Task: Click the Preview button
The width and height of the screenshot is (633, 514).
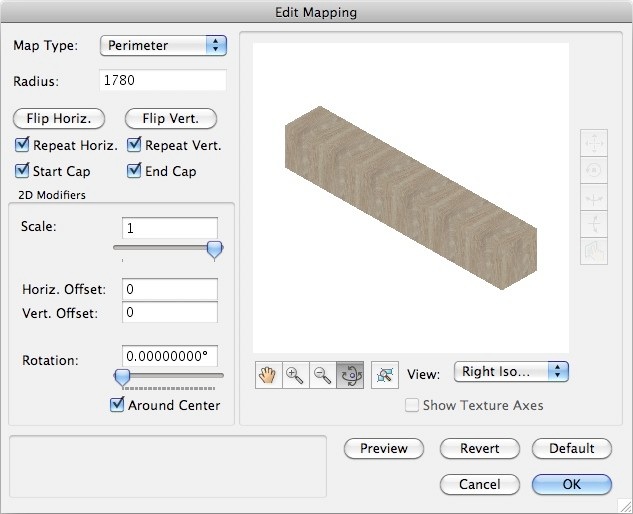Action: pos(383,448)
